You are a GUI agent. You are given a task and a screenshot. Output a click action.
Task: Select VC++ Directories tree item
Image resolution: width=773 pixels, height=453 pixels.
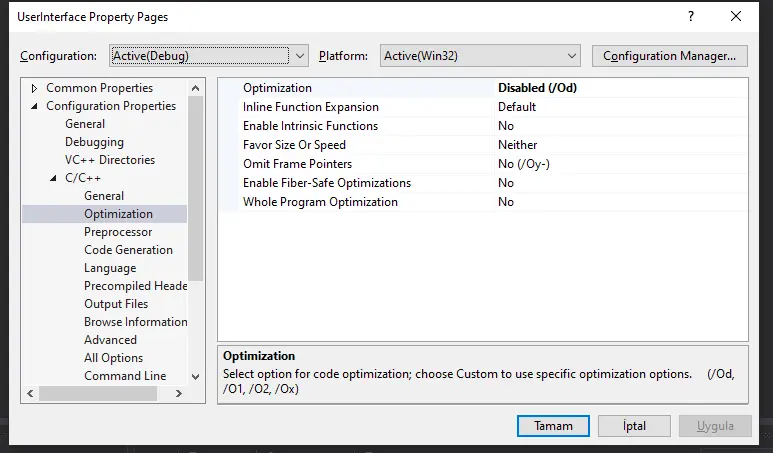pos(109,160)
